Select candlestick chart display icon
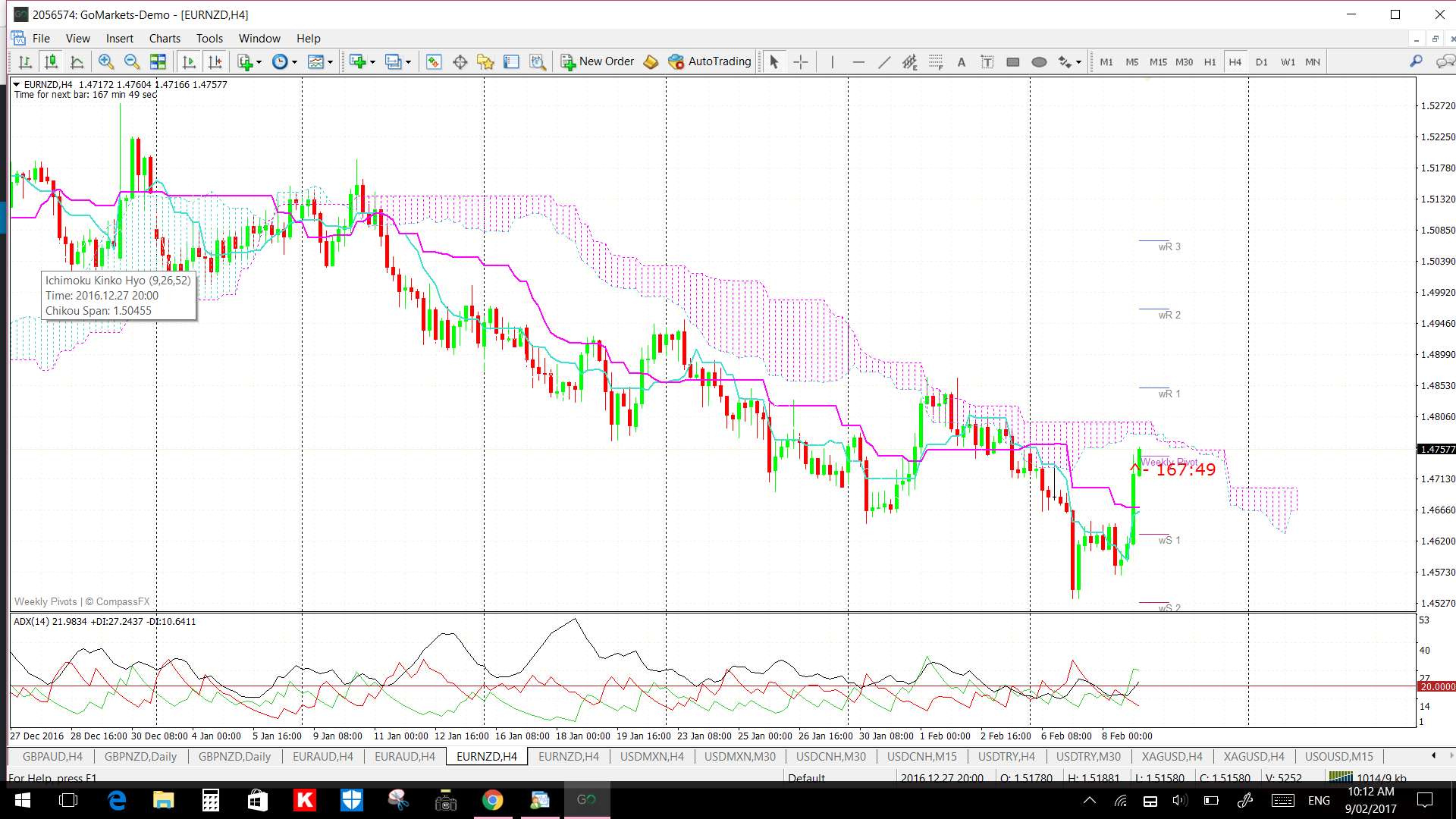 click(x=51, y=62)
